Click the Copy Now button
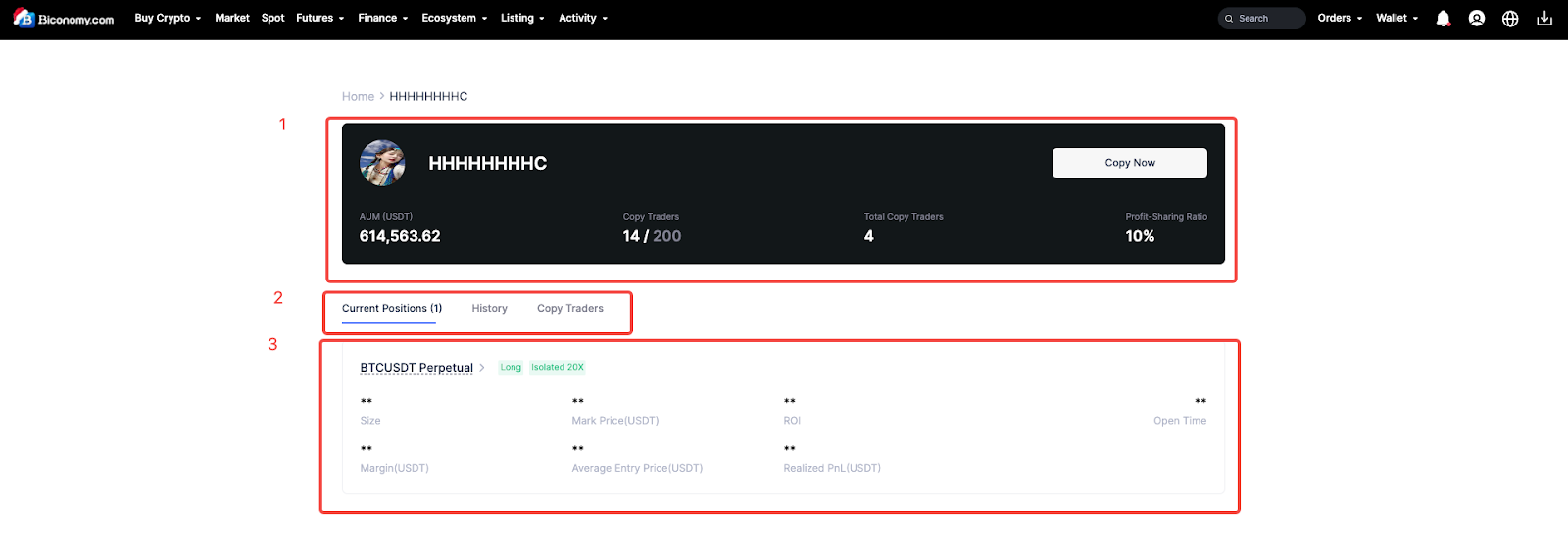This screenshot has width=1568, height=560. pos(1129,163)
